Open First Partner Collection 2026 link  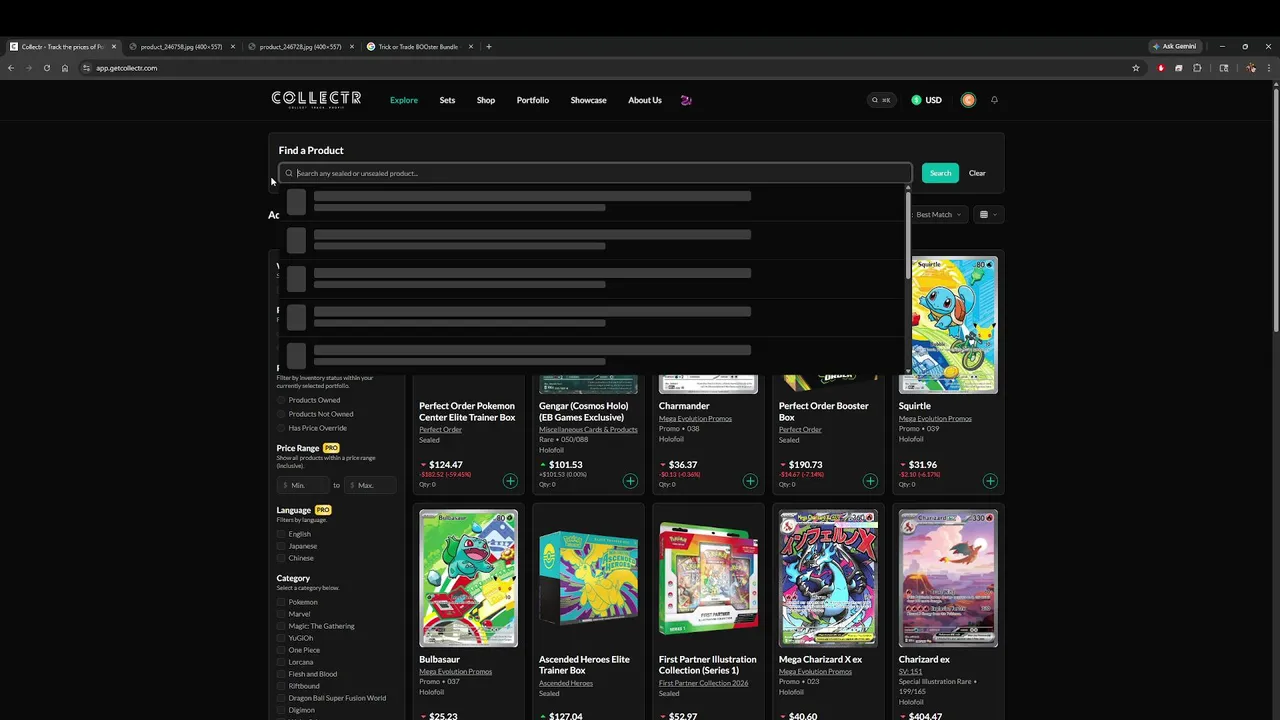point(703,683)
